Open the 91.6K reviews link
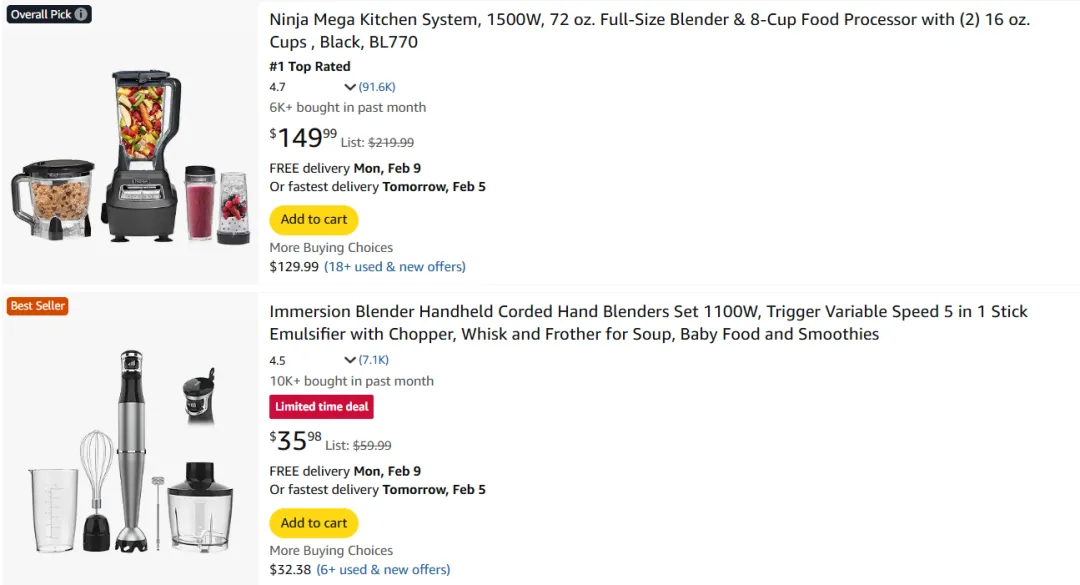 point(377,87)
